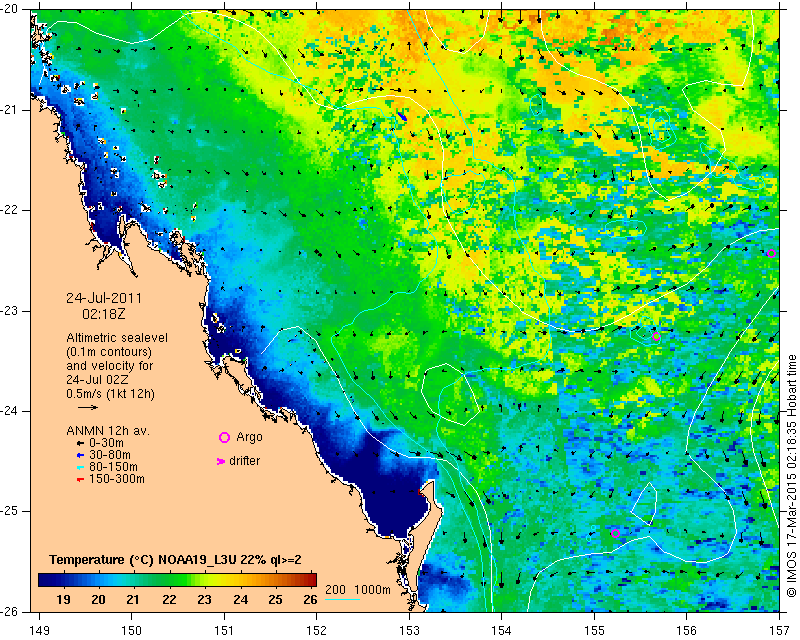The image size is (800, 640).
Task: Click the red ANMN marker at Fraser Island's tip
Action: pos(420,492)
